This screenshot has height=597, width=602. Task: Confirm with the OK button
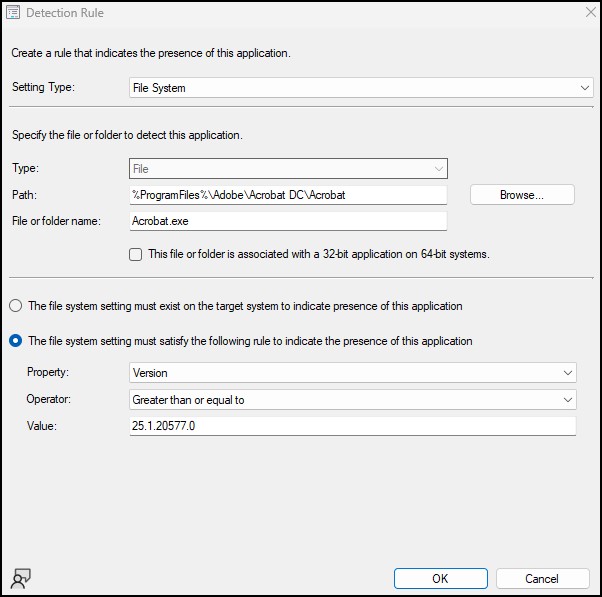(441, 579)
